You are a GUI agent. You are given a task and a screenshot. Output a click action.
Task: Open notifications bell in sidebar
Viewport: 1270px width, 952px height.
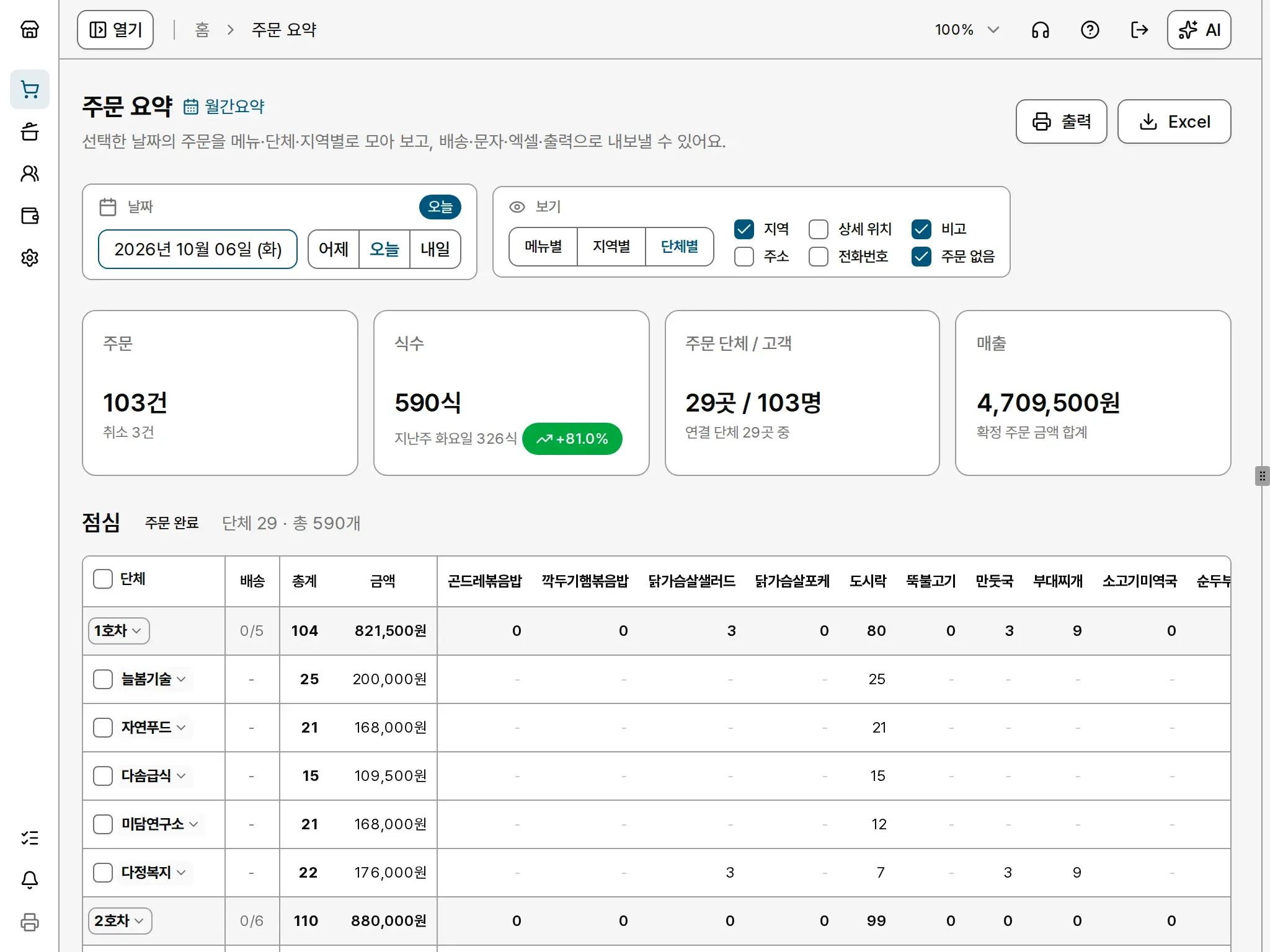(x=30, y=879)
